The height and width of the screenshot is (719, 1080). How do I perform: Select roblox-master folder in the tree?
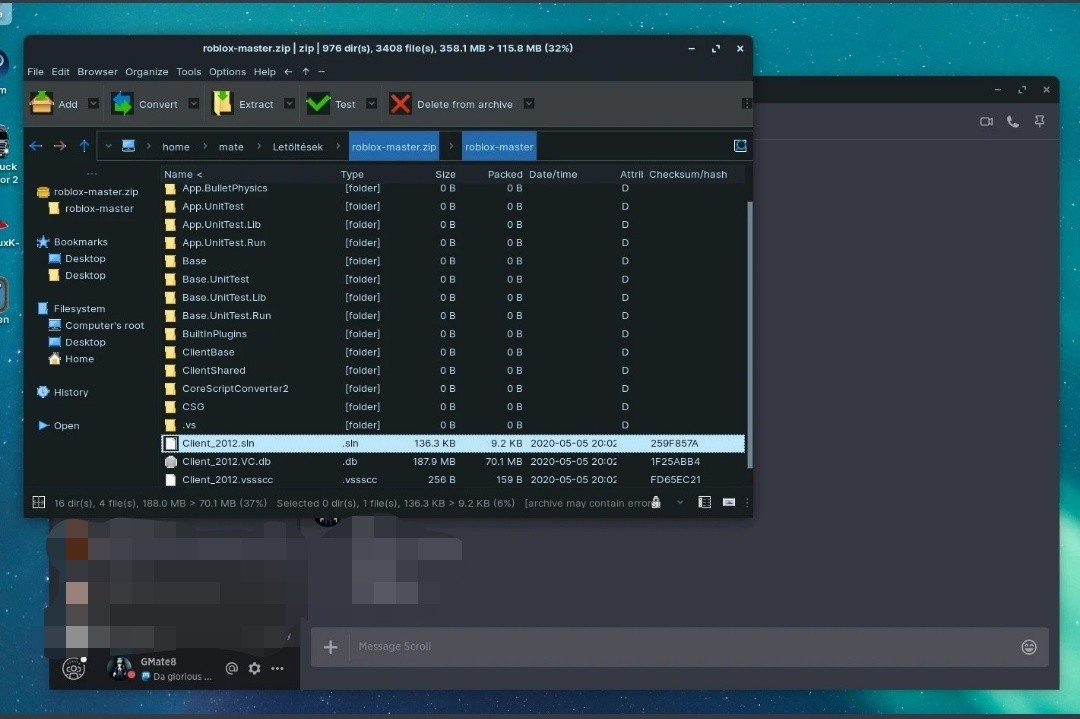(x=91, y=208)
